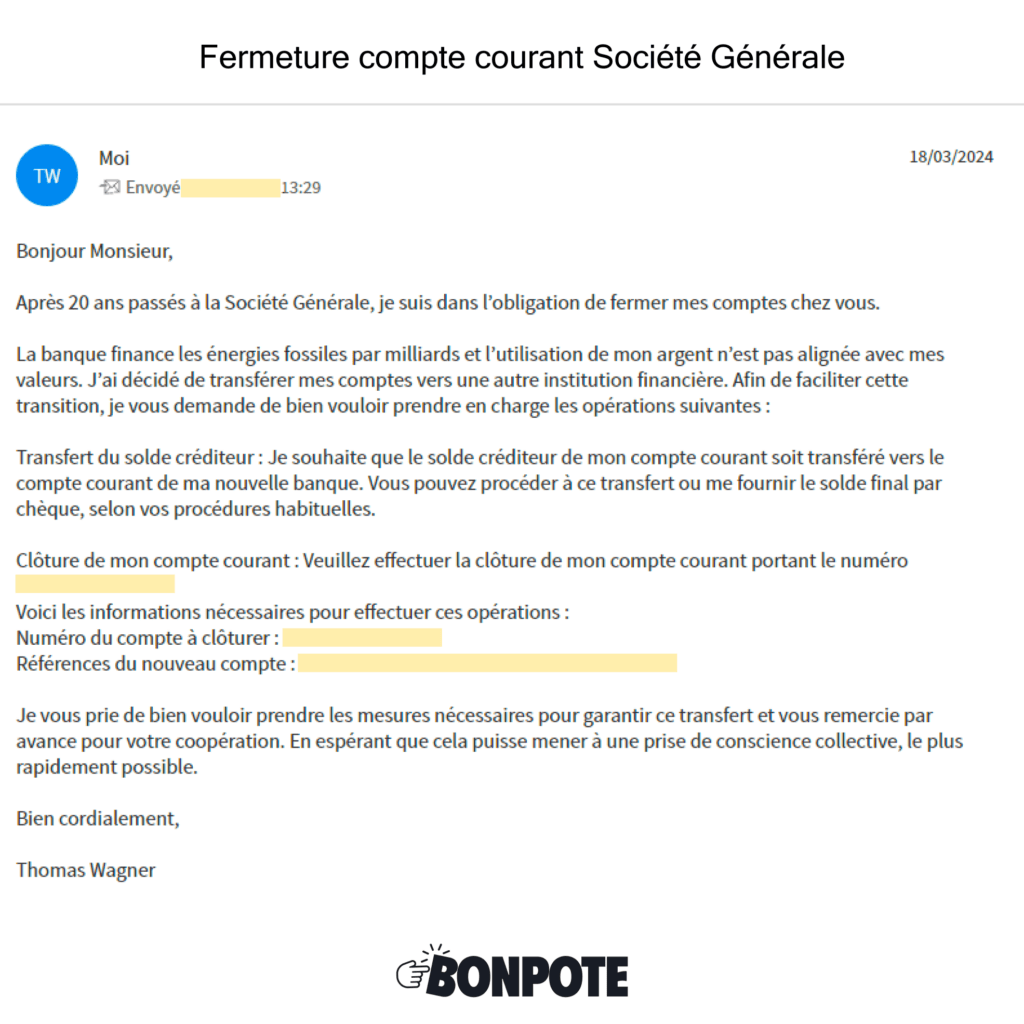Click the yellow redacted recipient field after Envoyé
1024x1024 pixels.
pos(231,187)
